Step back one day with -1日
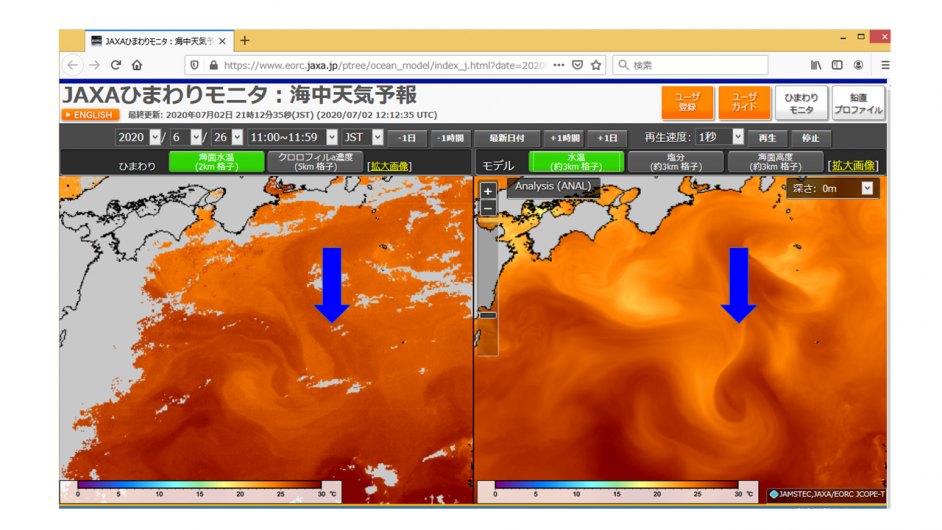The image size is (942, 530). pyautogui.click(x=407, y=138)
